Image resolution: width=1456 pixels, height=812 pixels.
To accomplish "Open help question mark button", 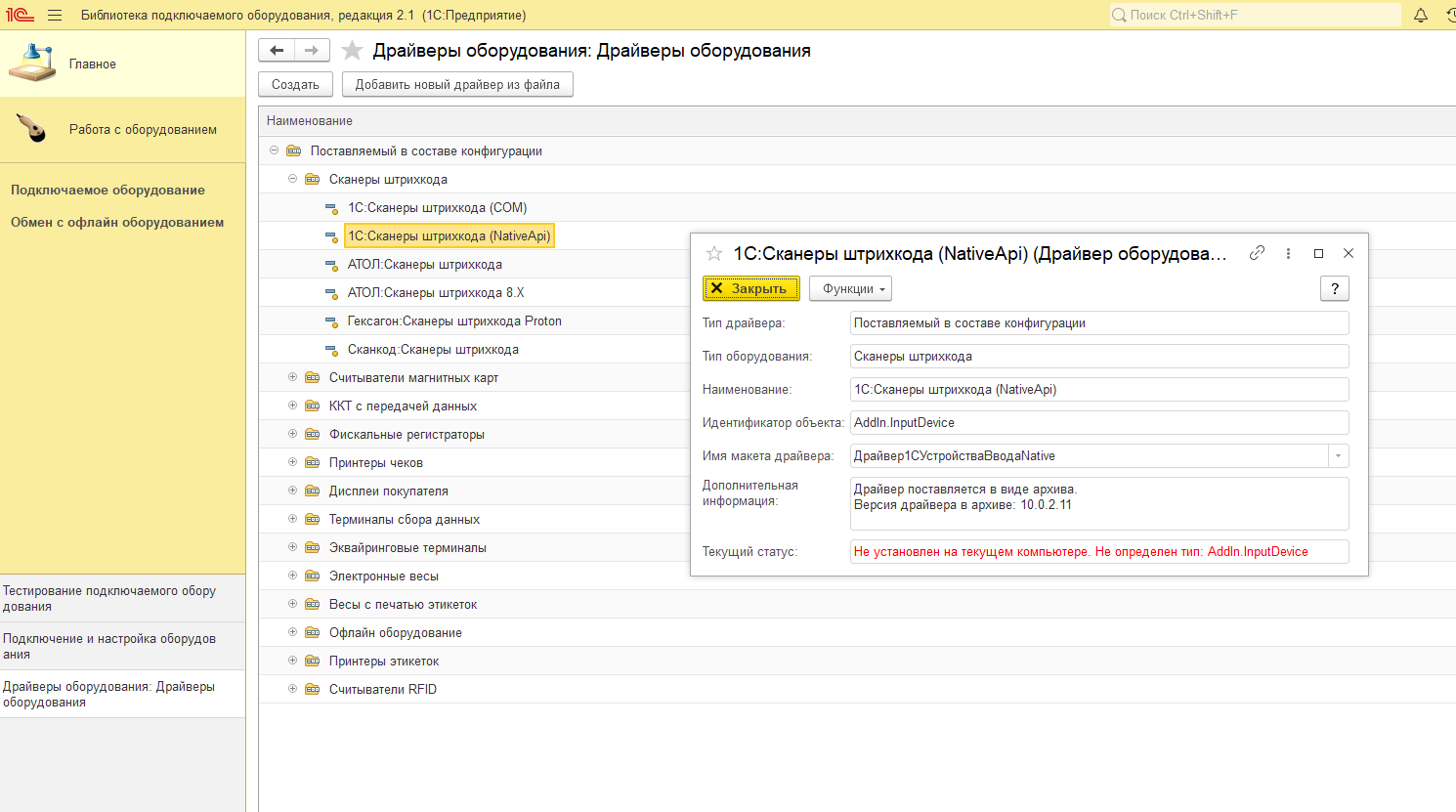I will 1335,288.
